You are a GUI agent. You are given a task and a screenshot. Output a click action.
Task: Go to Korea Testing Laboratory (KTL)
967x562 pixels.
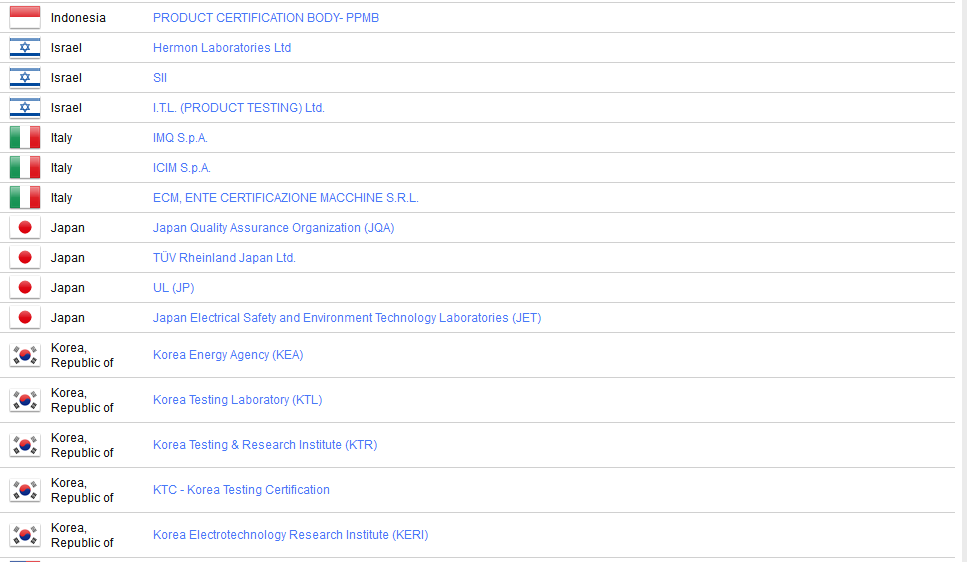(x=237, y=400)
